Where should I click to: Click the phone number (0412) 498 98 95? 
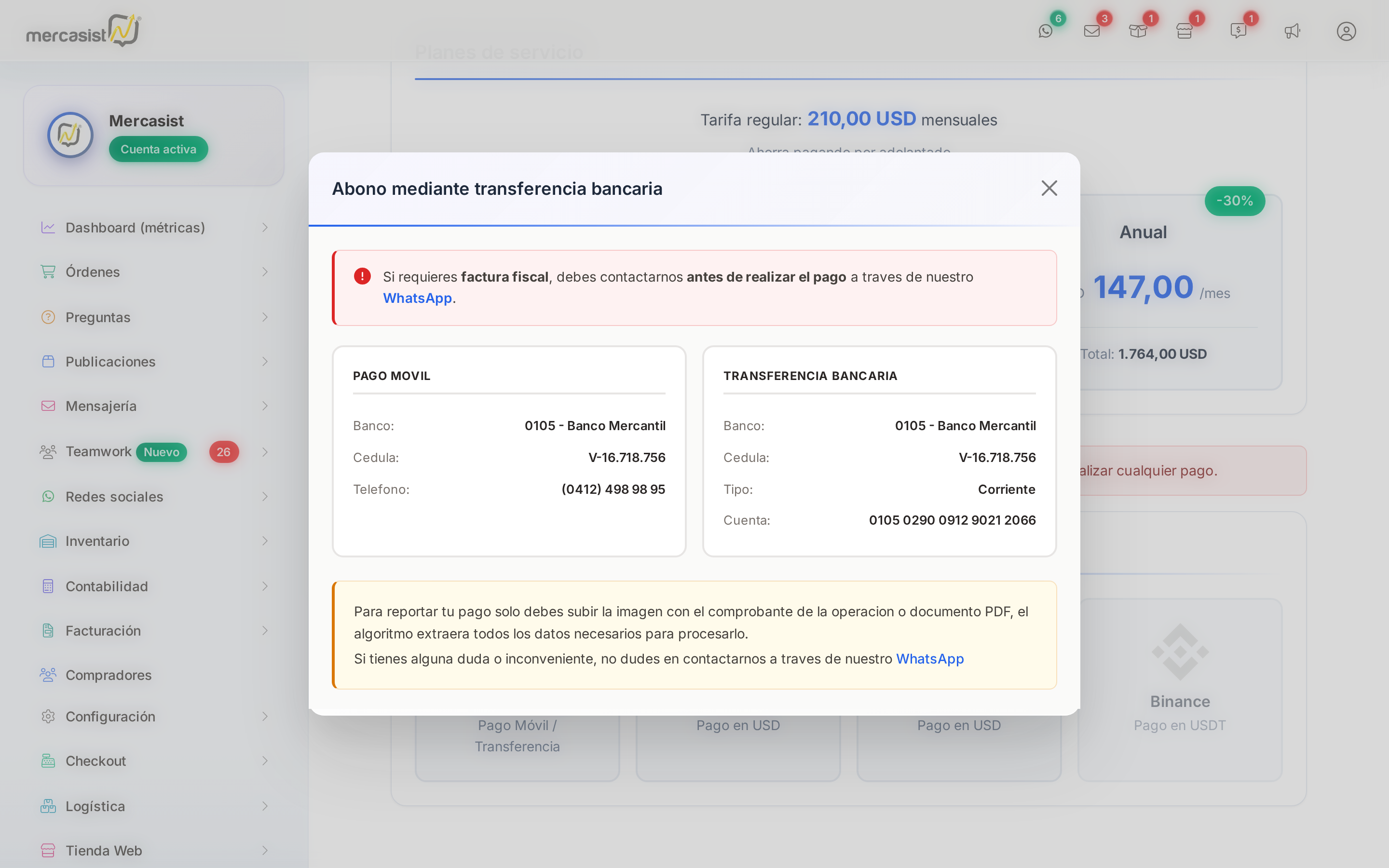click(x=613, y=489)
